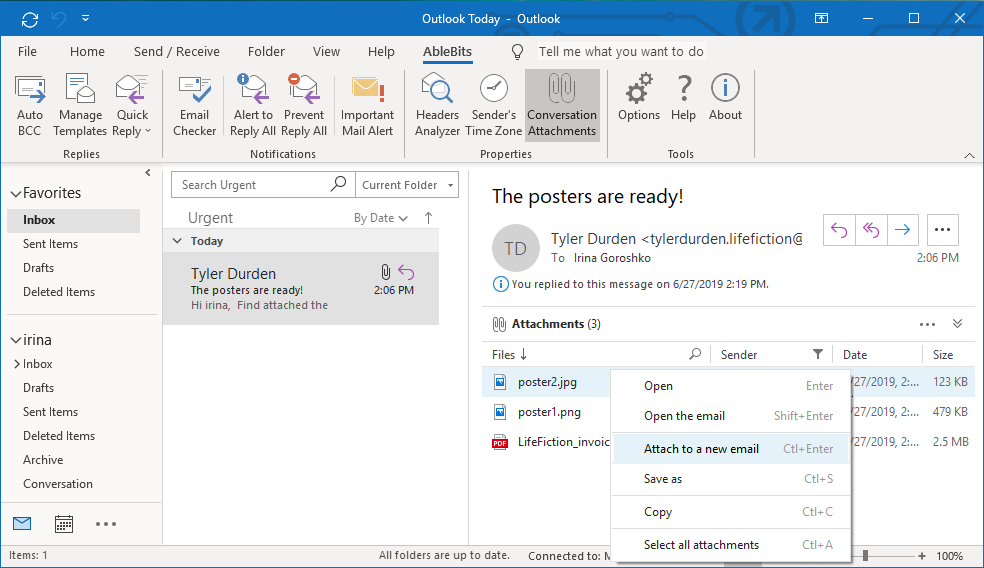Open the About info icon

coord(725,98)
